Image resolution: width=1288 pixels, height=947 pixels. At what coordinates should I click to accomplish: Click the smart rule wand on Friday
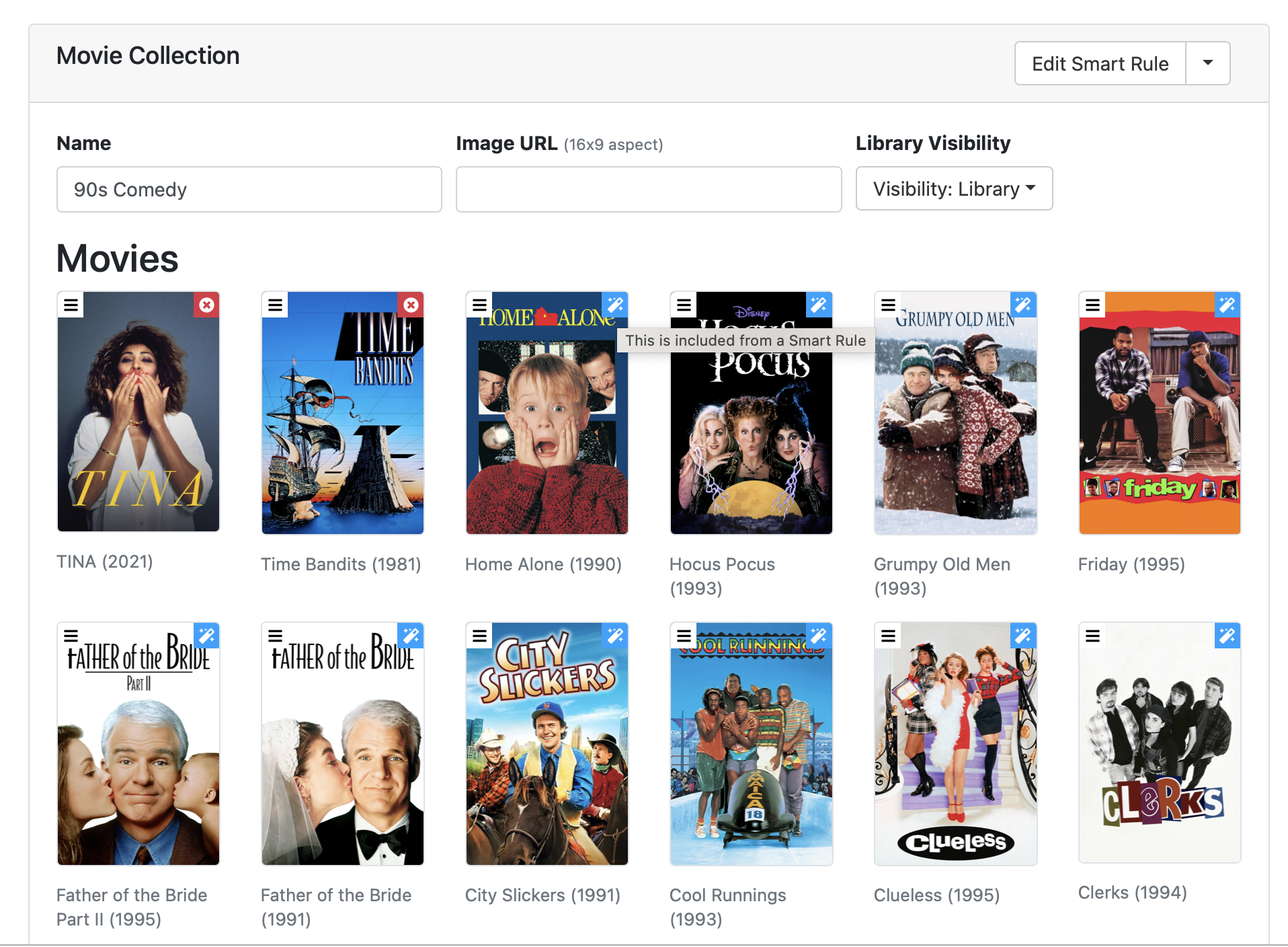point(1228,305)
